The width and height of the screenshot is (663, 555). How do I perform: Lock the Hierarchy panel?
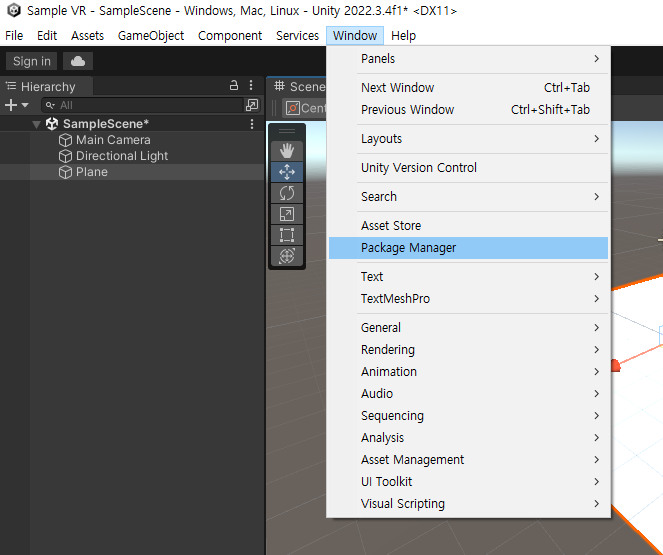tap(234, 85)
